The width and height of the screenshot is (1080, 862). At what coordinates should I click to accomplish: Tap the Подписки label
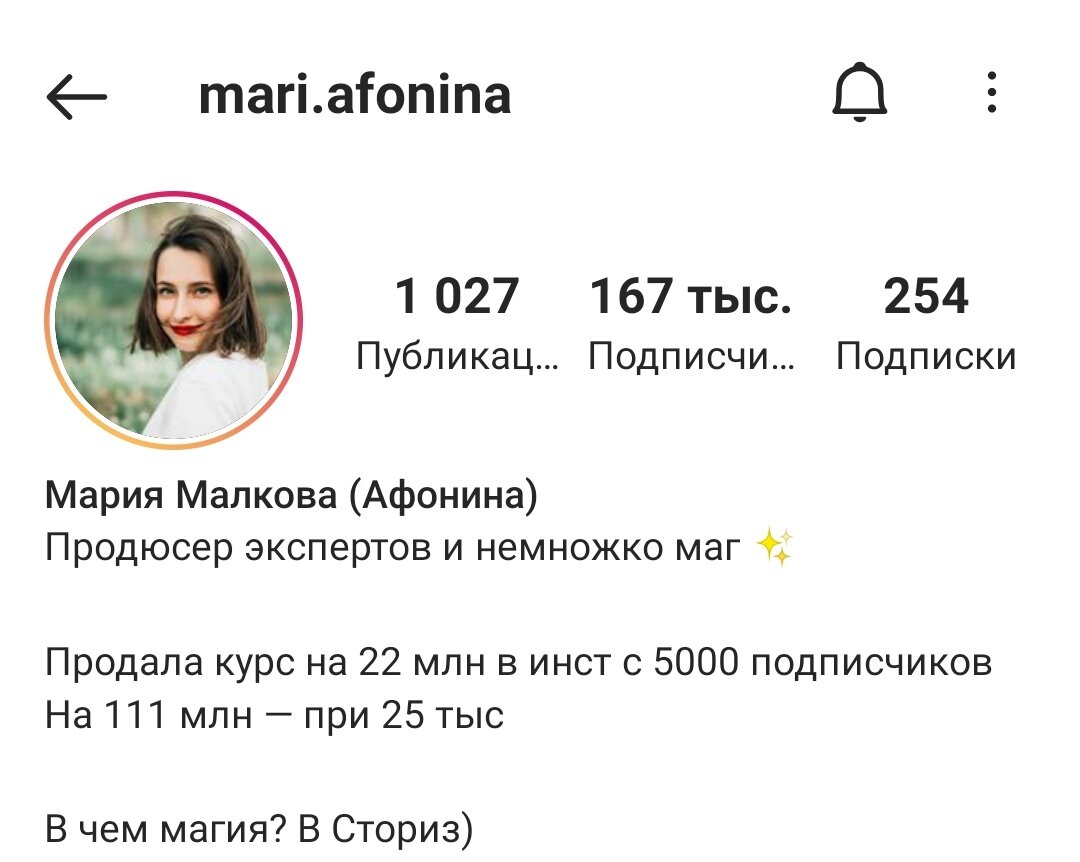926,357
